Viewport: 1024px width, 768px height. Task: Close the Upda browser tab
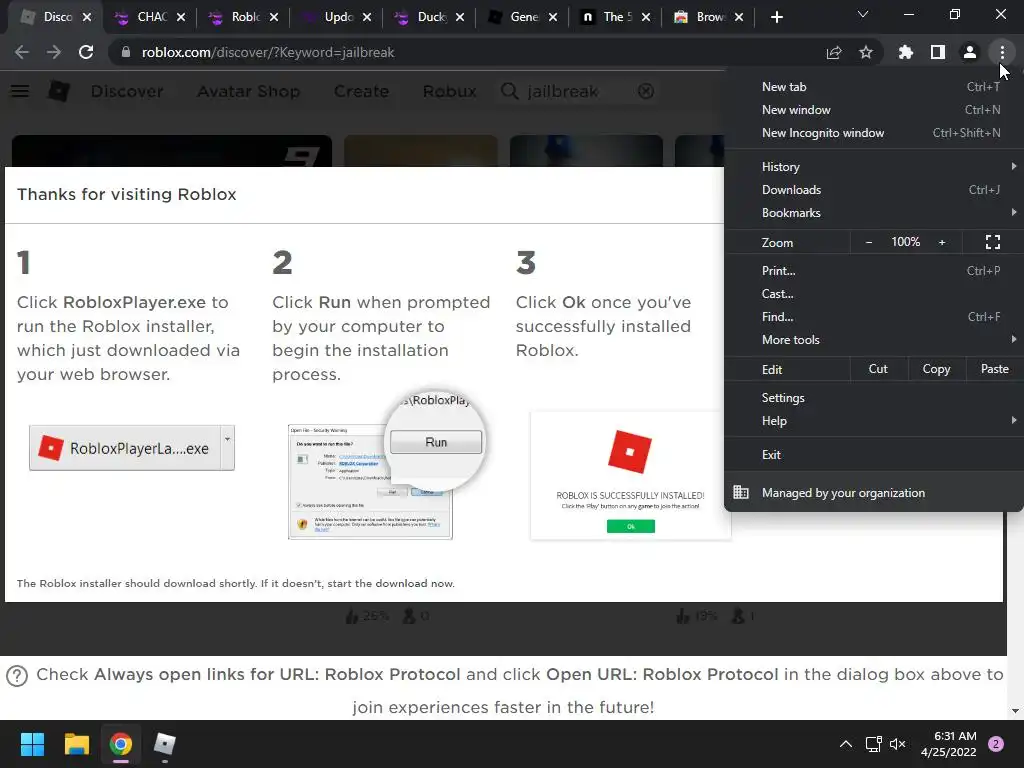coord(367,18)
